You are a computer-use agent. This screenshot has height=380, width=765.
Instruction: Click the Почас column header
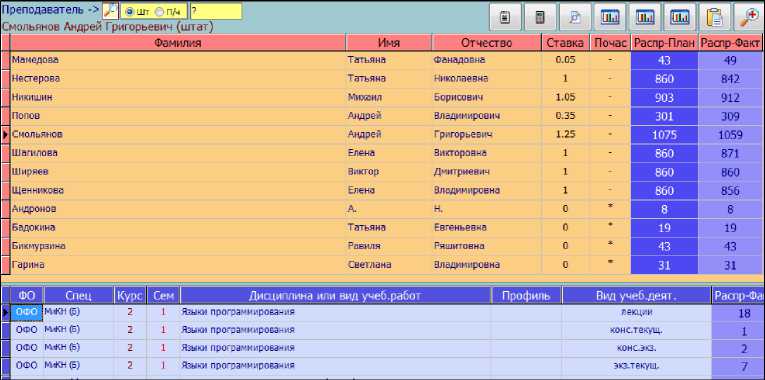click(610, 43)
